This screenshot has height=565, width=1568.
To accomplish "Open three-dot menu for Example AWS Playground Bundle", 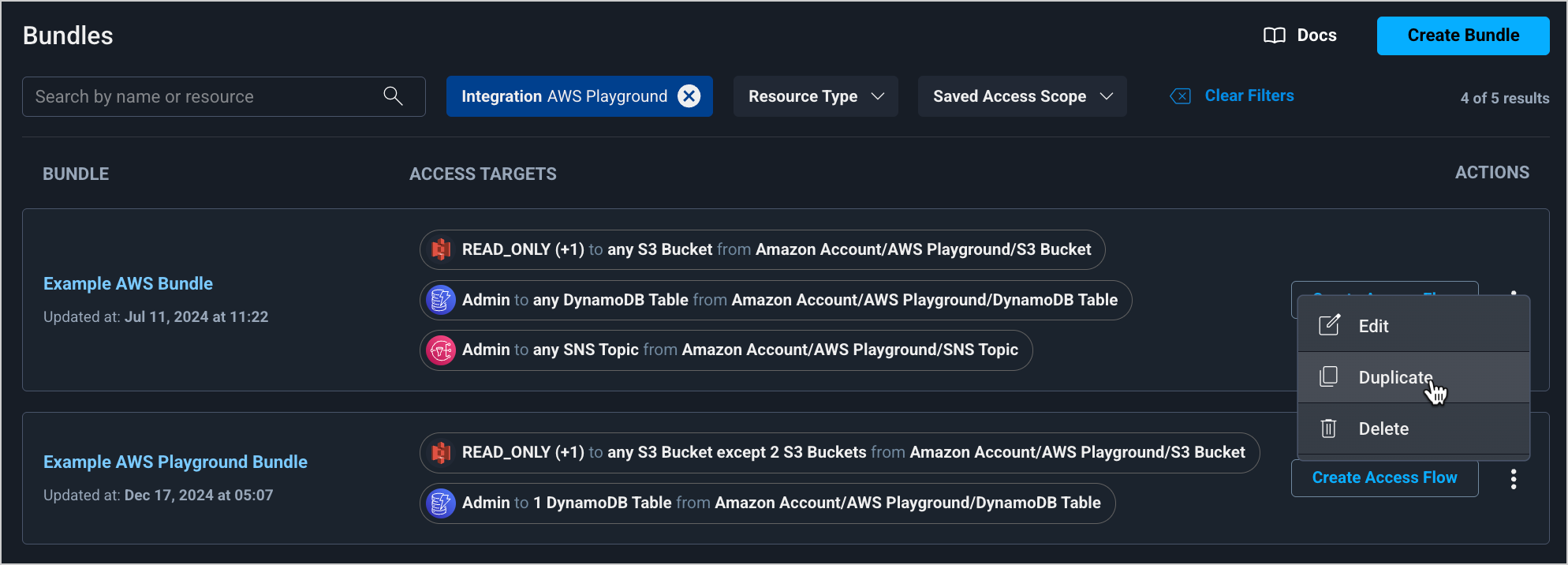I will point(1513,479).
